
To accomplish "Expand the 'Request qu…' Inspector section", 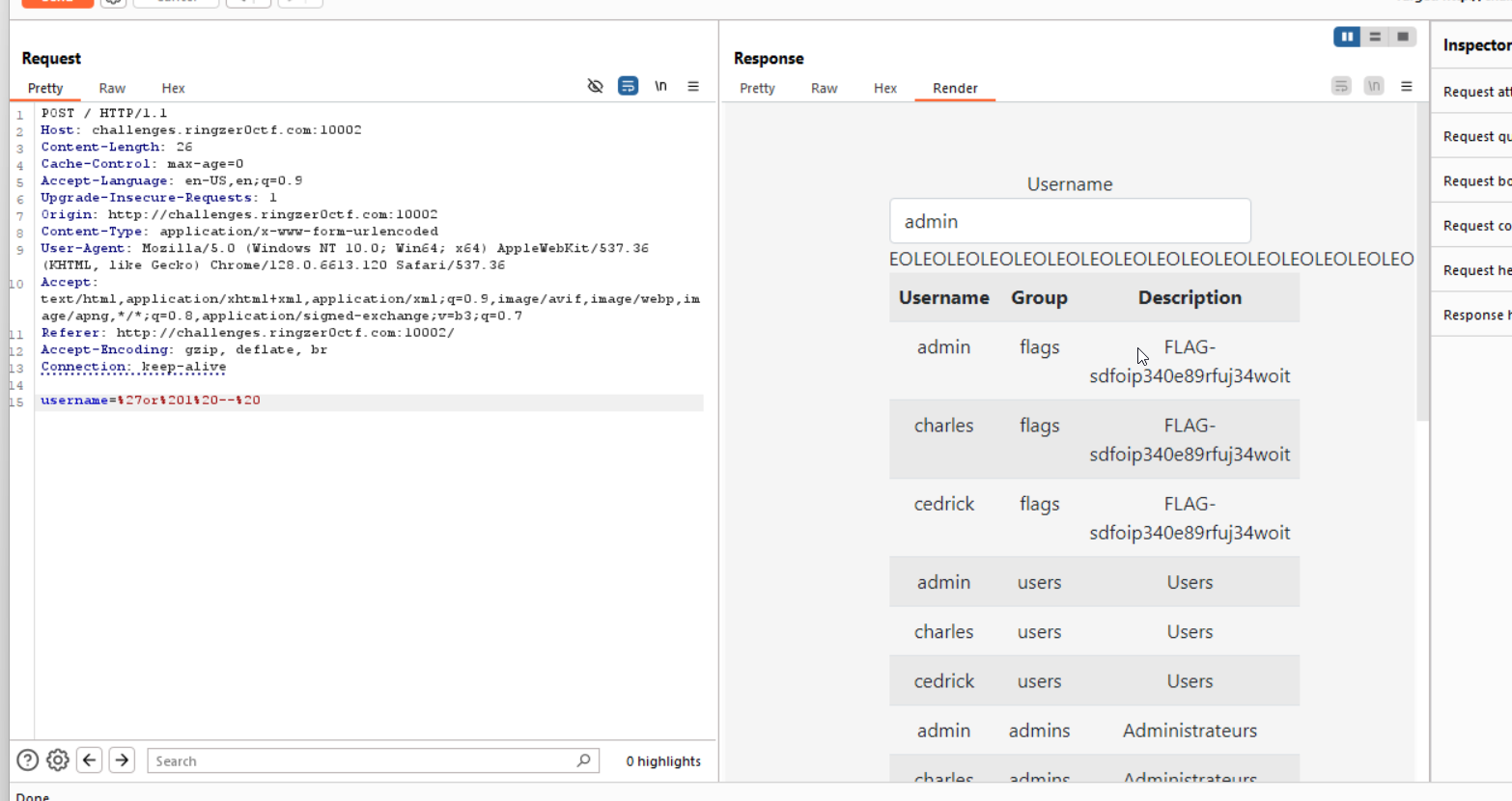I will (1471, 136).
